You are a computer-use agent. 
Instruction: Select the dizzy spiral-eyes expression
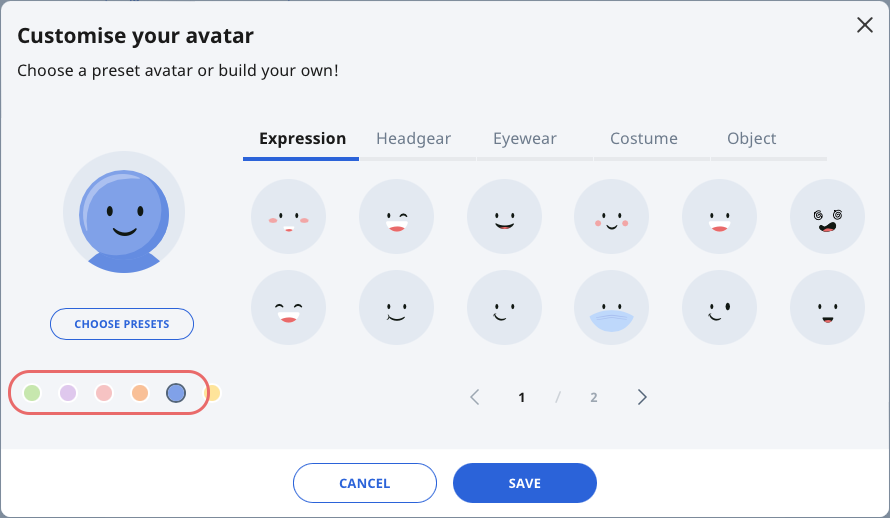[x=827, y=216]
